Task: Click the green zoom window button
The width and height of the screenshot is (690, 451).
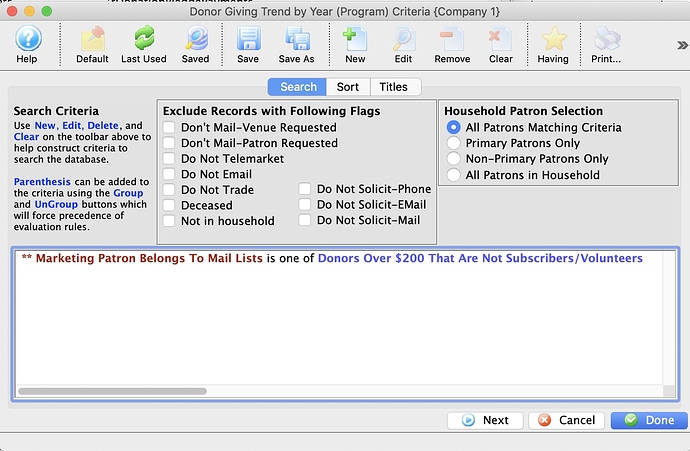Action: click(x=47, y=11)
